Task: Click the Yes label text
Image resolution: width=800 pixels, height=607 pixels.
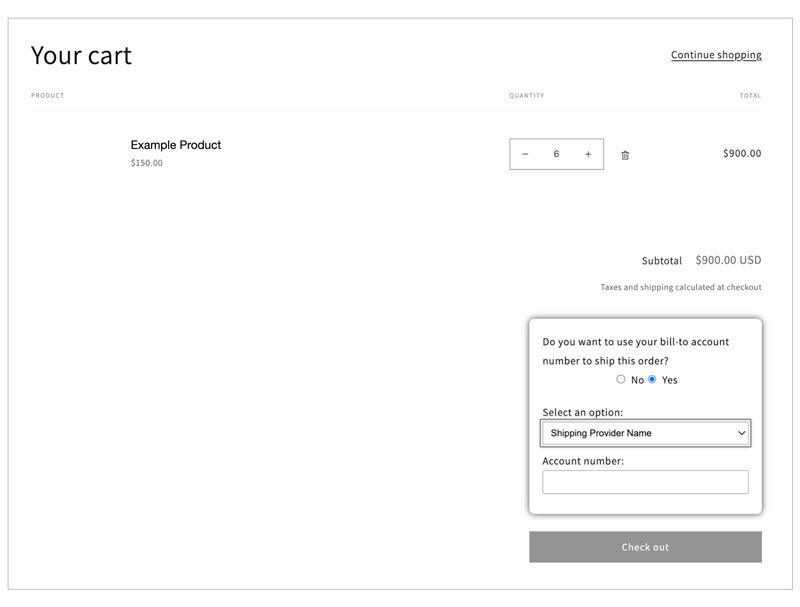Action: coord(669,380)
